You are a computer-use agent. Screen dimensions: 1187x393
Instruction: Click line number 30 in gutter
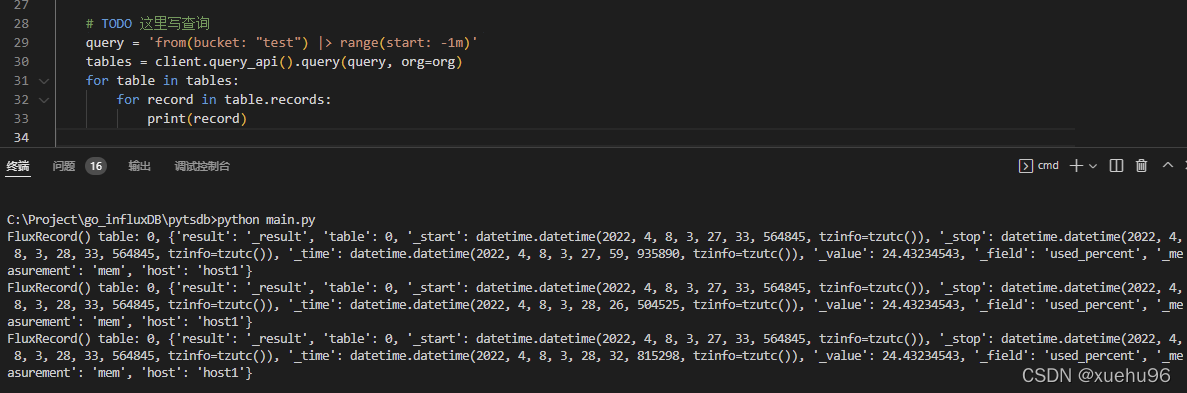click(21, 61)
